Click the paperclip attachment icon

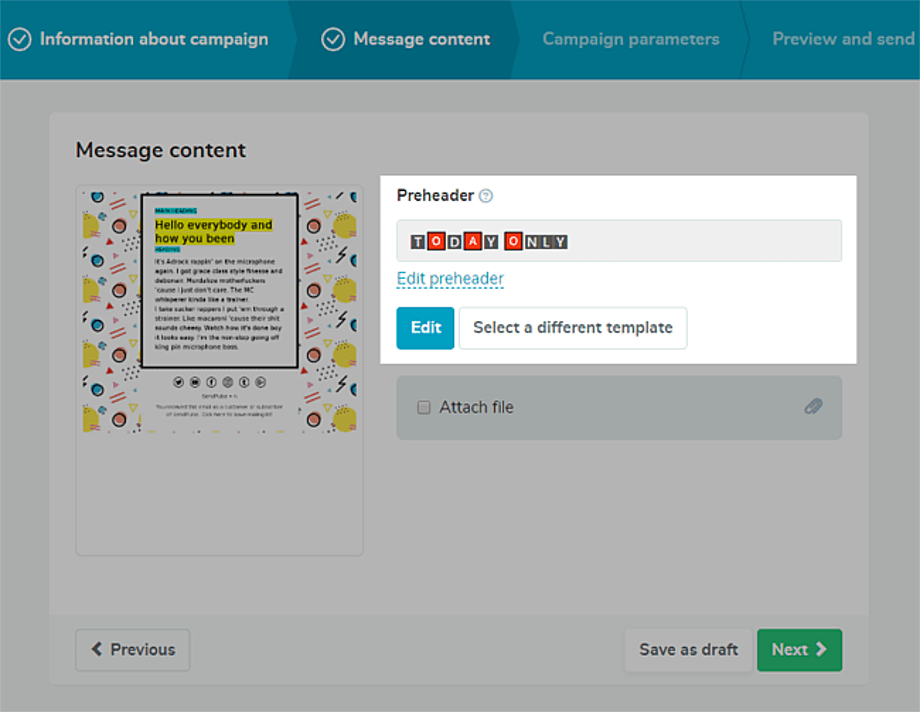[813, 406]
